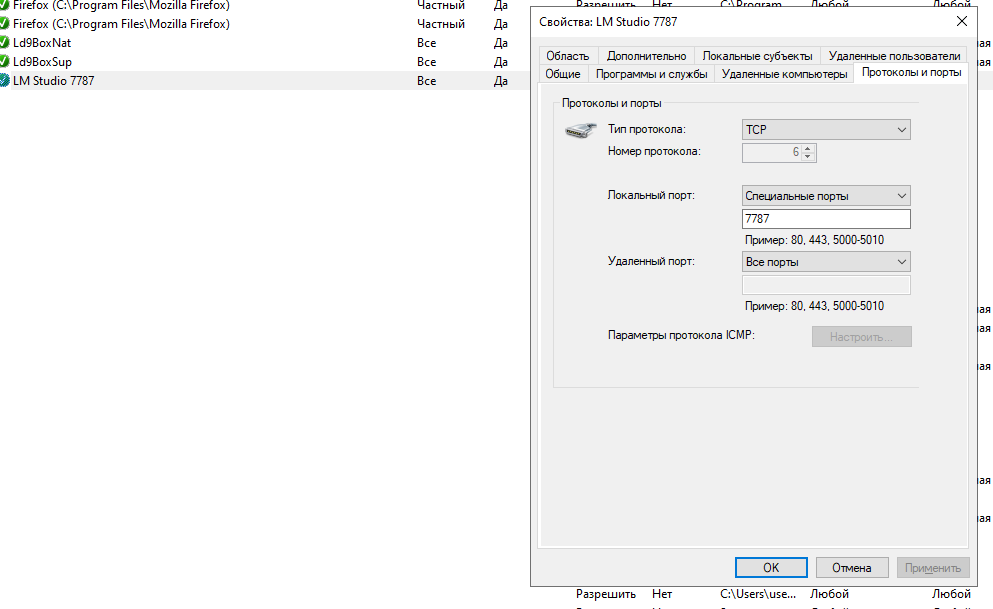
Task: Select LM Studio 7787 rule row
Action: [264, 80]
